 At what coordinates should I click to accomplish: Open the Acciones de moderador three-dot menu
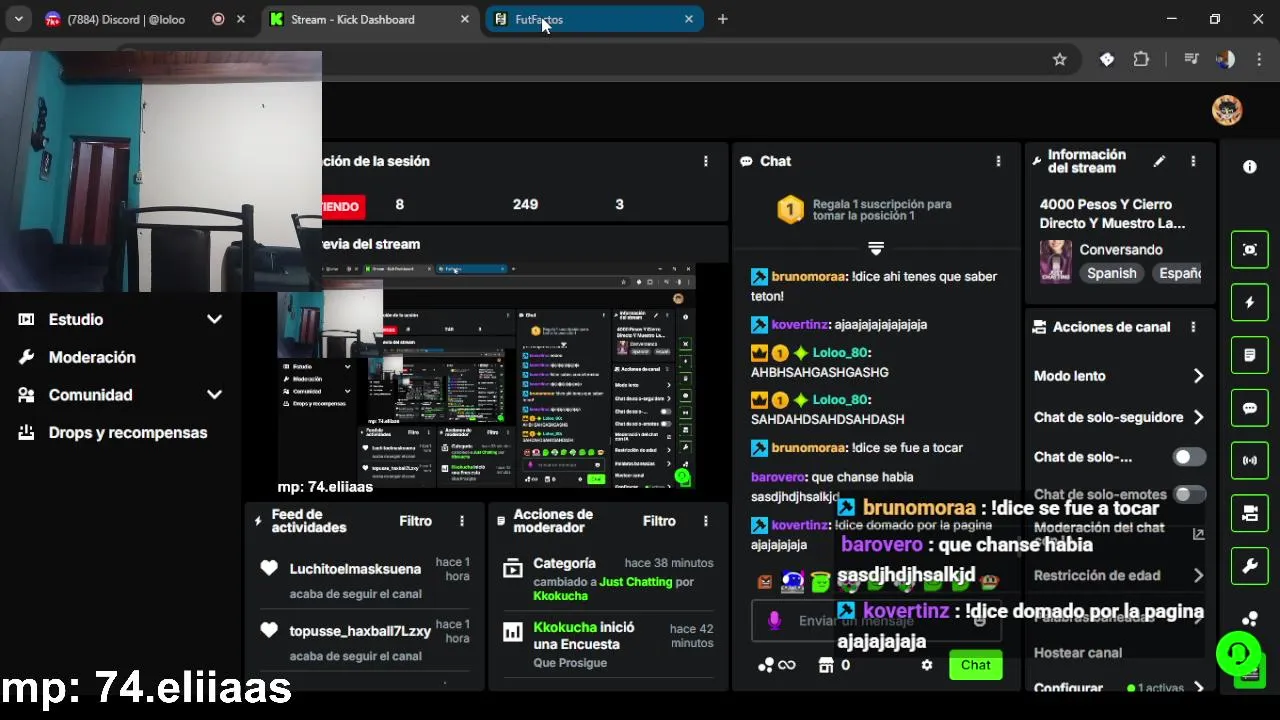point(705,521)
